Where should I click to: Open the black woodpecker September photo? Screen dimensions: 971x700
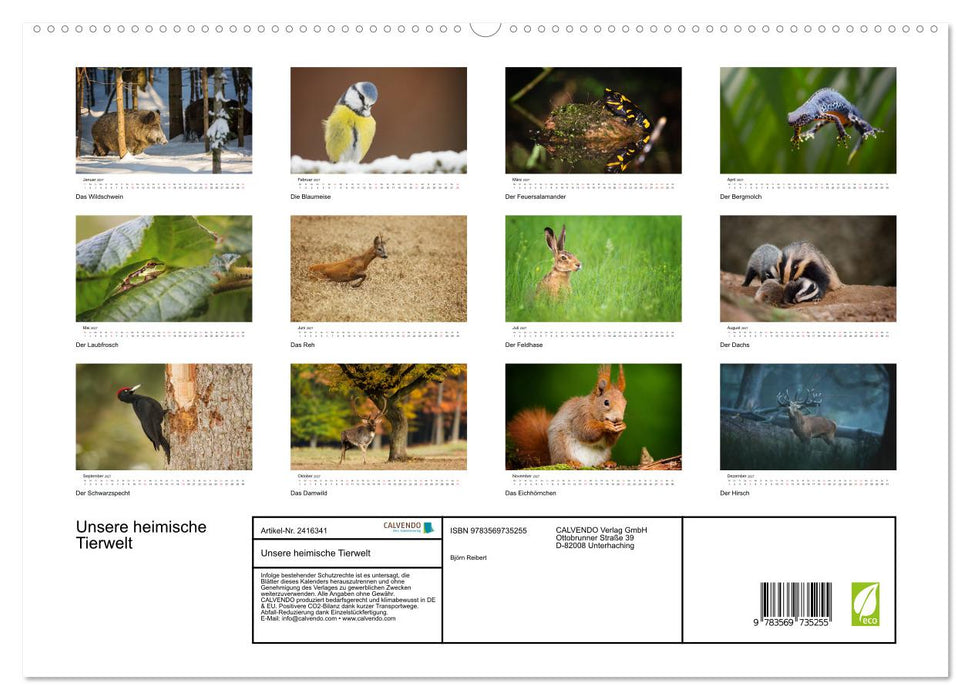(x=164, y=417)
